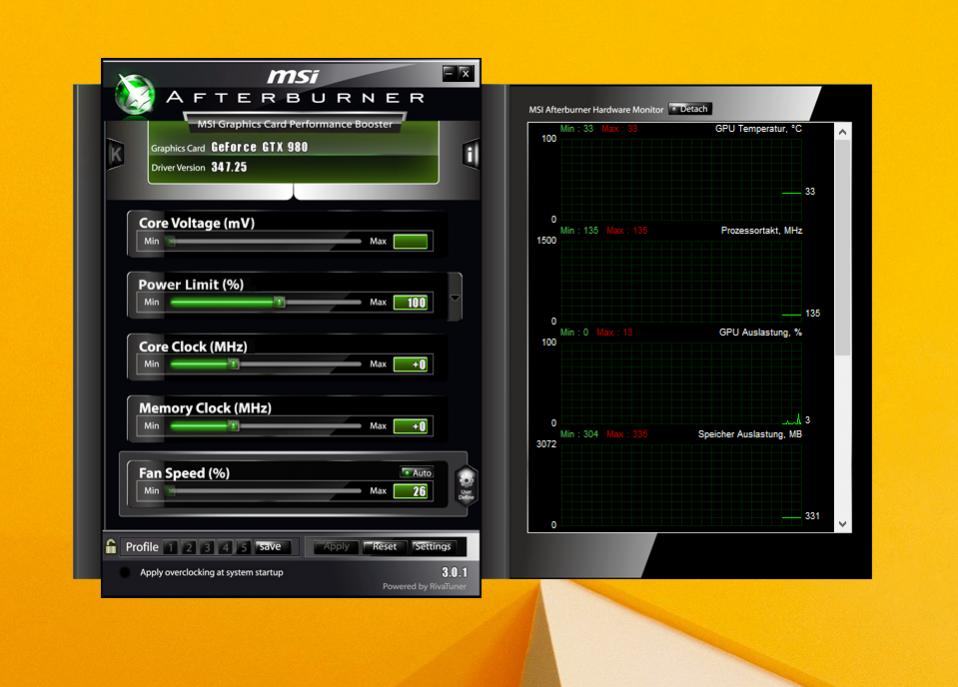Click the Fan Speed slider track

pyautogui.click(x=265, y=491)
